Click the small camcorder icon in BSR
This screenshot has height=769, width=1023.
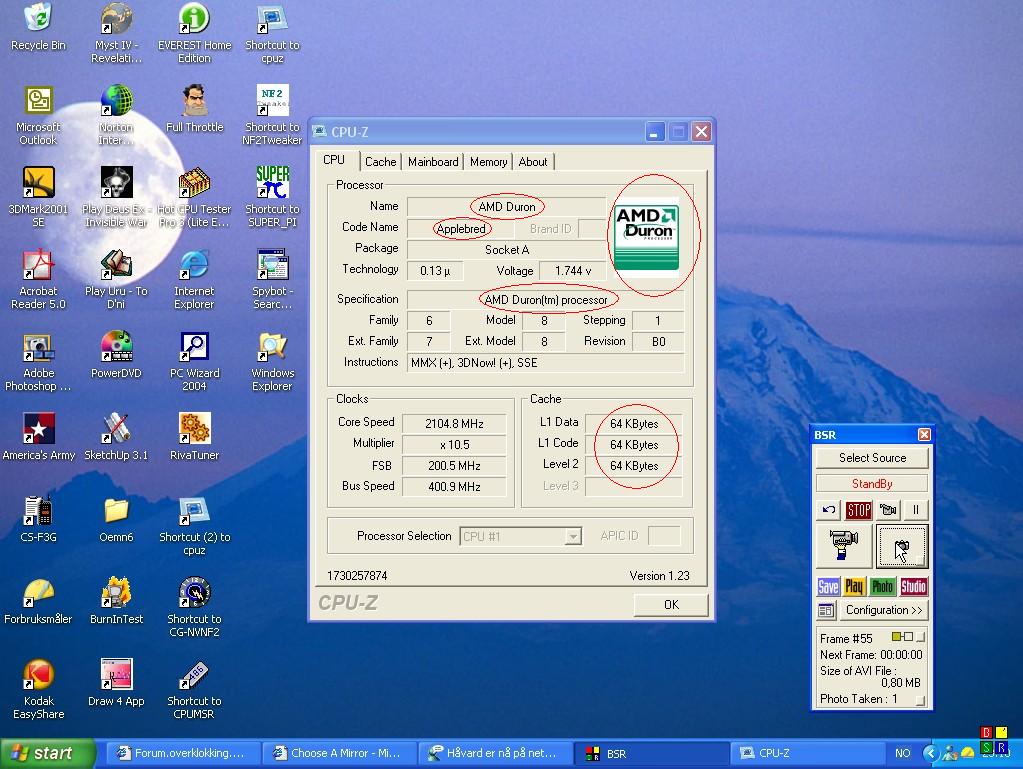pos(888,510)
